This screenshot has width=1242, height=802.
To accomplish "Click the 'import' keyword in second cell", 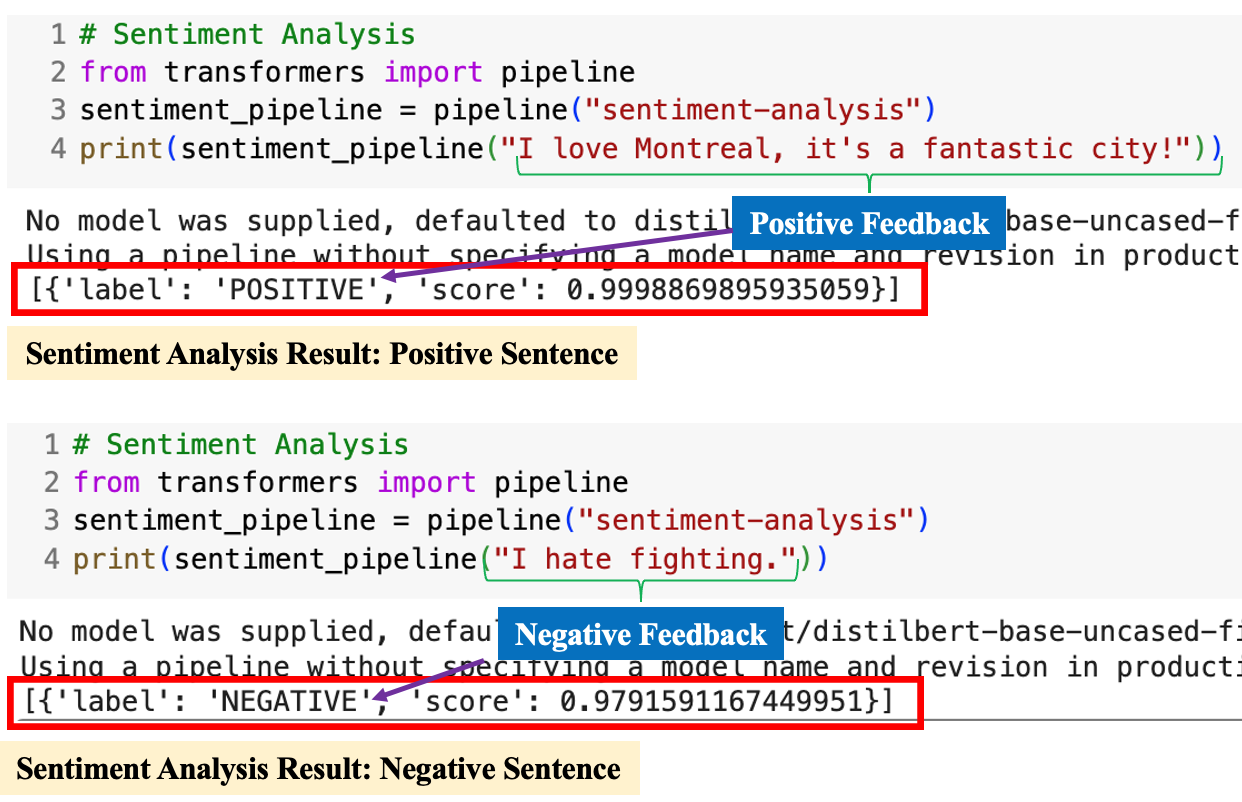I will tap(425, 483).
